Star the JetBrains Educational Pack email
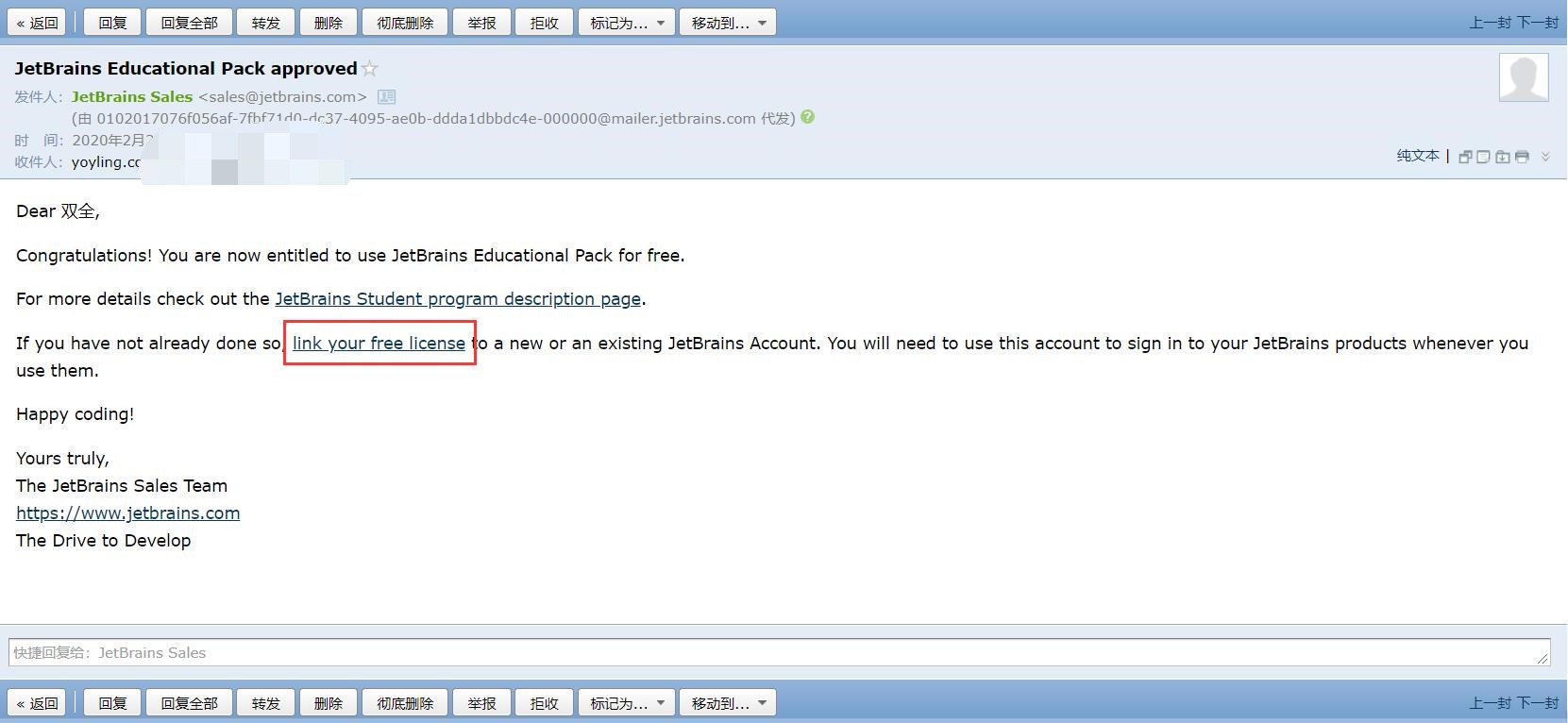 (370, 69)
